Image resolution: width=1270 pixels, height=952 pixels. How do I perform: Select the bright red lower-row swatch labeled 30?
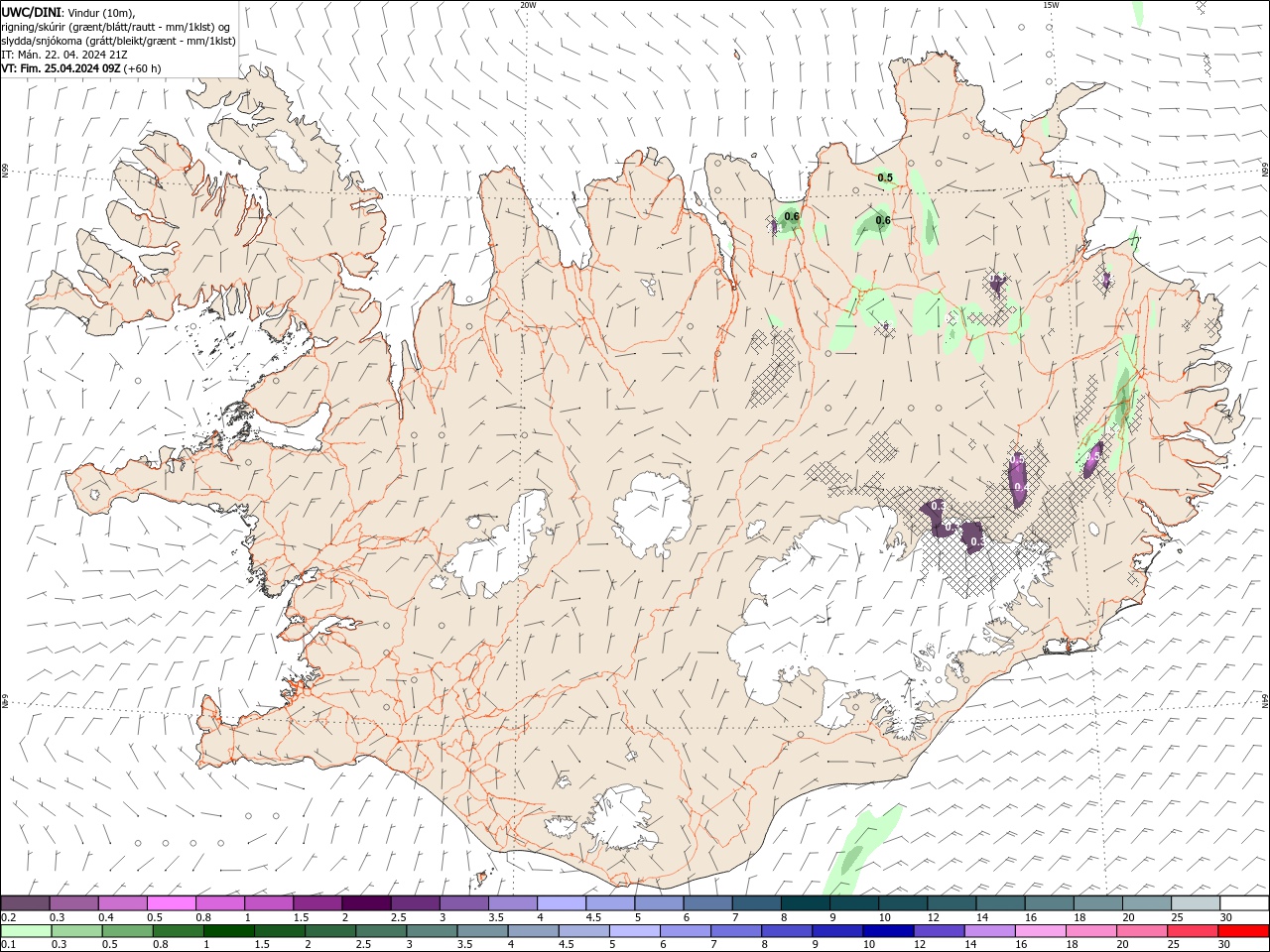point(1243,931)
